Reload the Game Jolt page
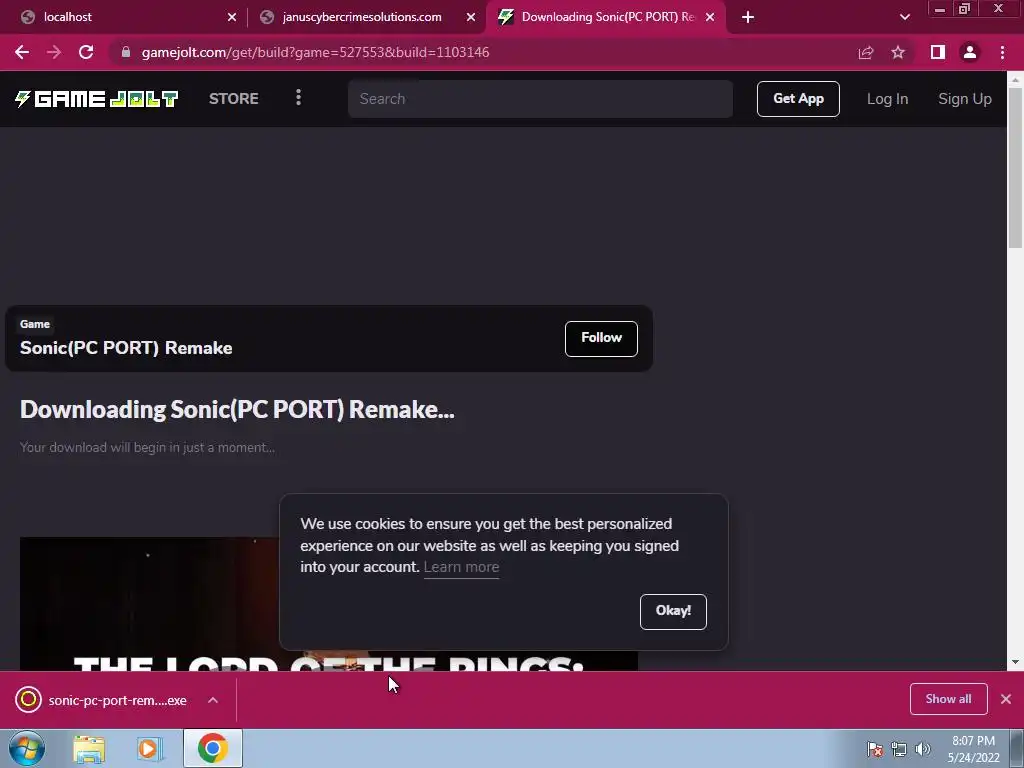Viewport: 1024px width, 768px height. [x=86, y=52]
